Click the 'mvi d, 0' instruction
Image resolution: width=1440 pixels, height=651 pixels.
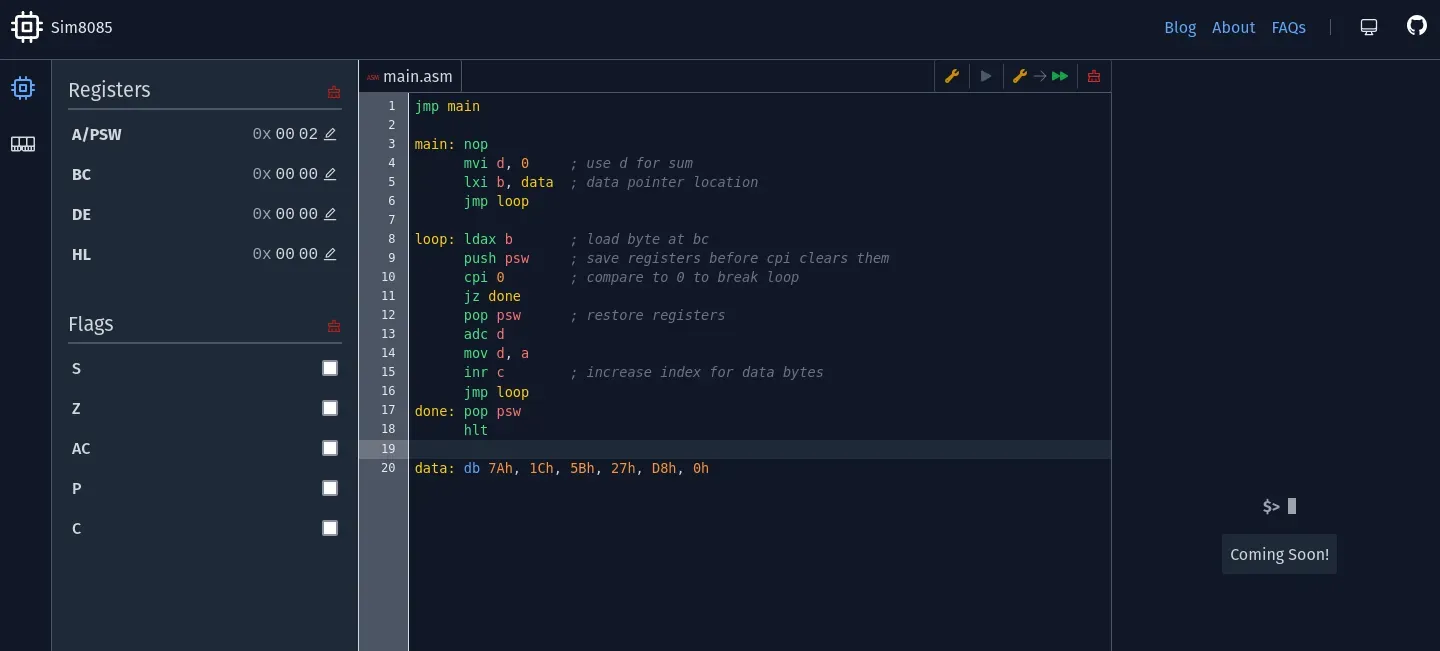pos(496,163)
